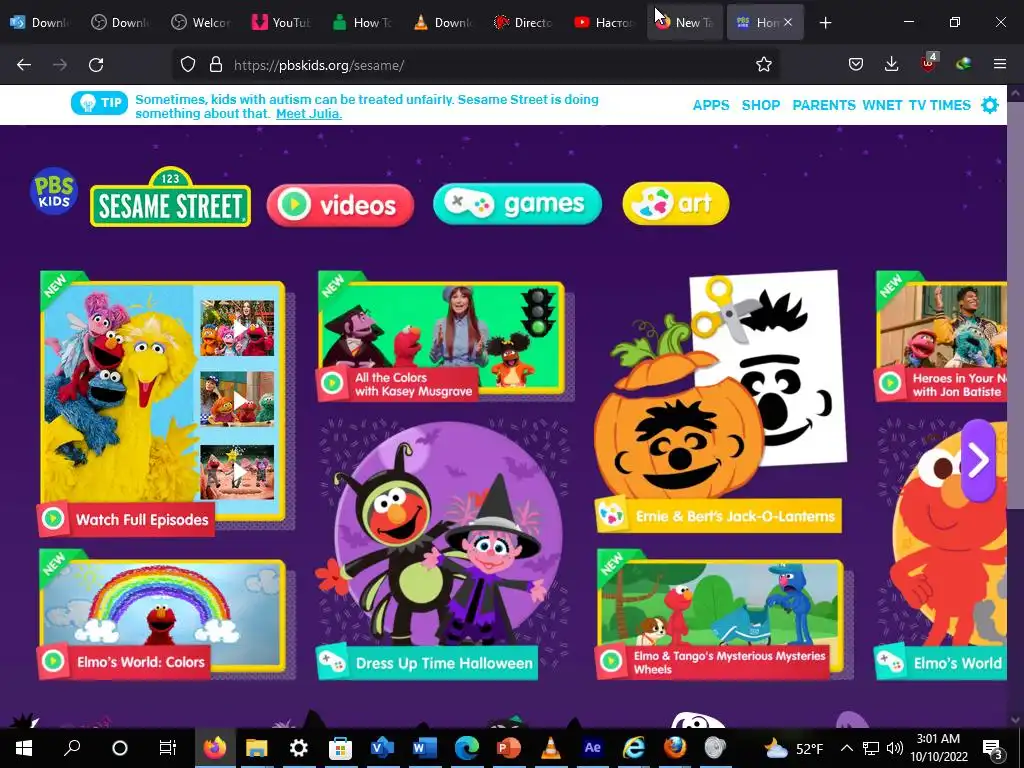Open a new browser tab
The height and width of the screenshot is (768, 1024).
pos(825,23)
